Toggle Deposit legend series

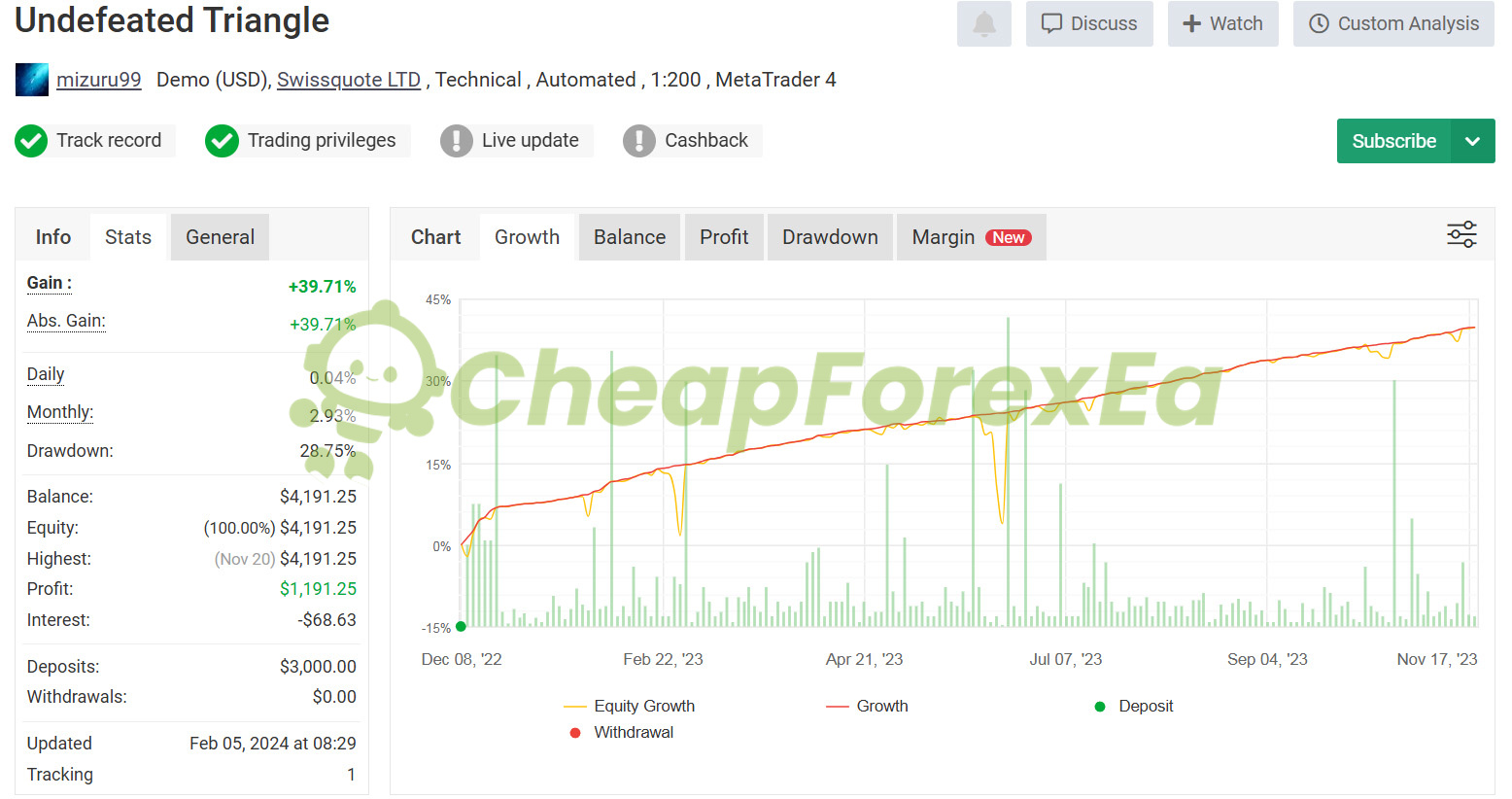coord(1134,706)
